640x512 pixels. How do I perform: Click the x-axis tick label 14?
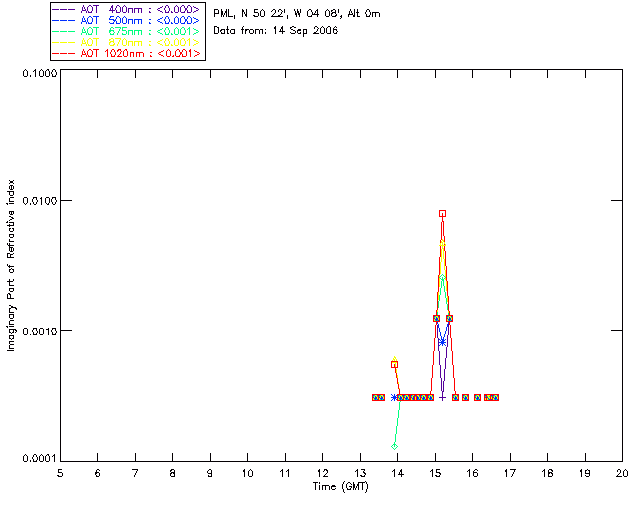click(x=398, y=474)
